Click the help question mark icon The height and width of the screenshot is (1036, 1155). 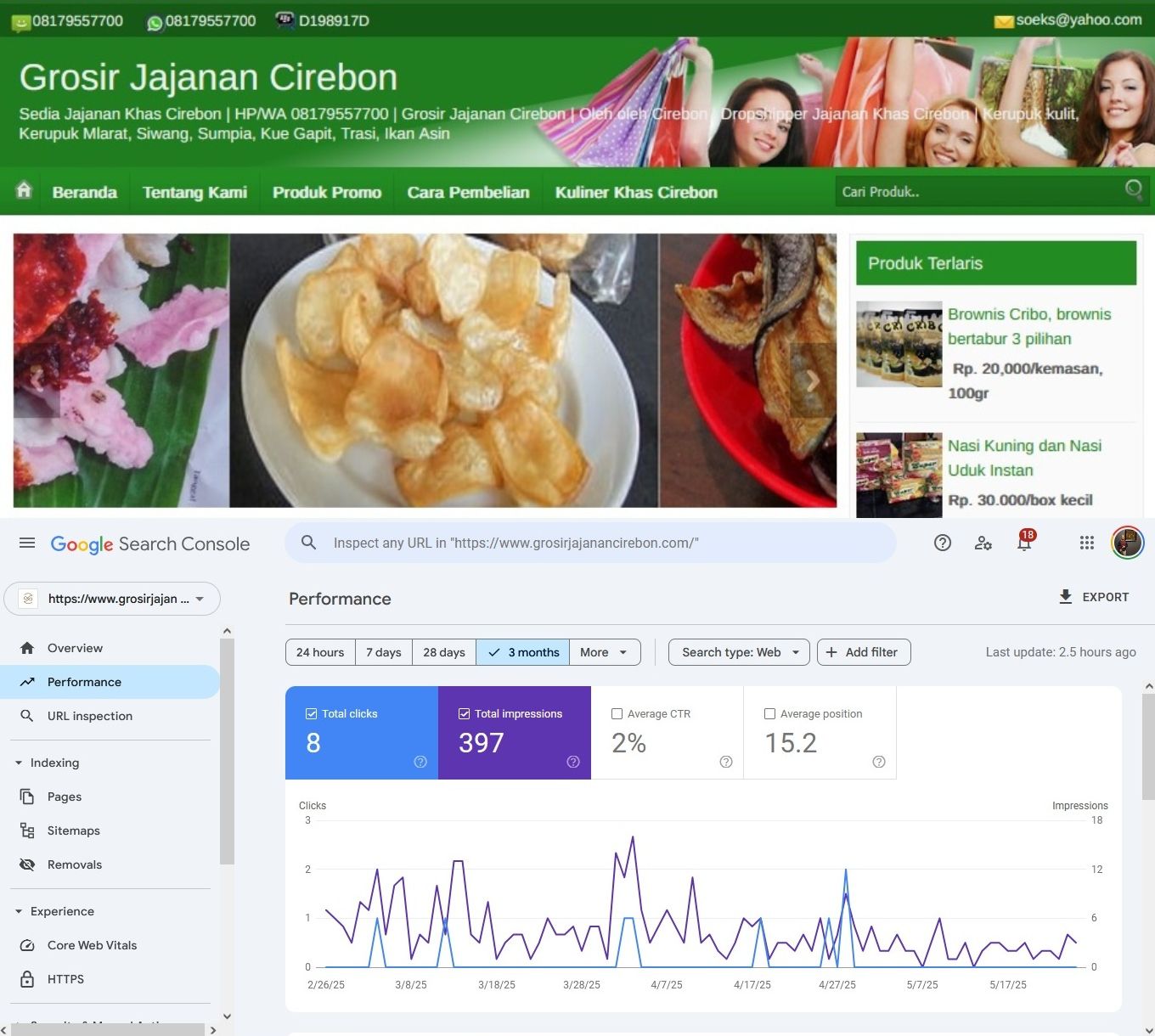coord(942,543)
